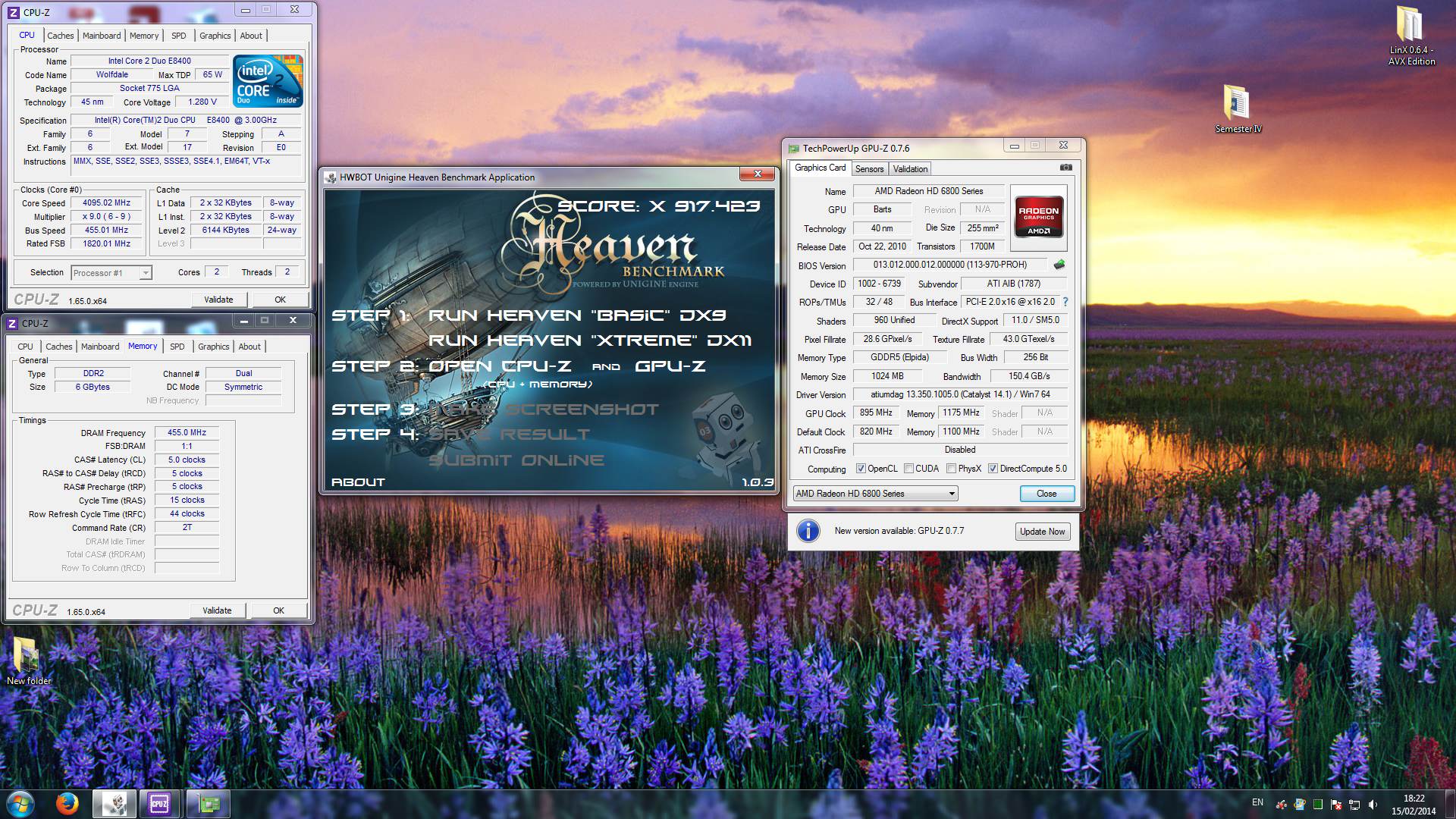Open the Windows Start menu orb
1456x819 pixels.
(20, 803)
